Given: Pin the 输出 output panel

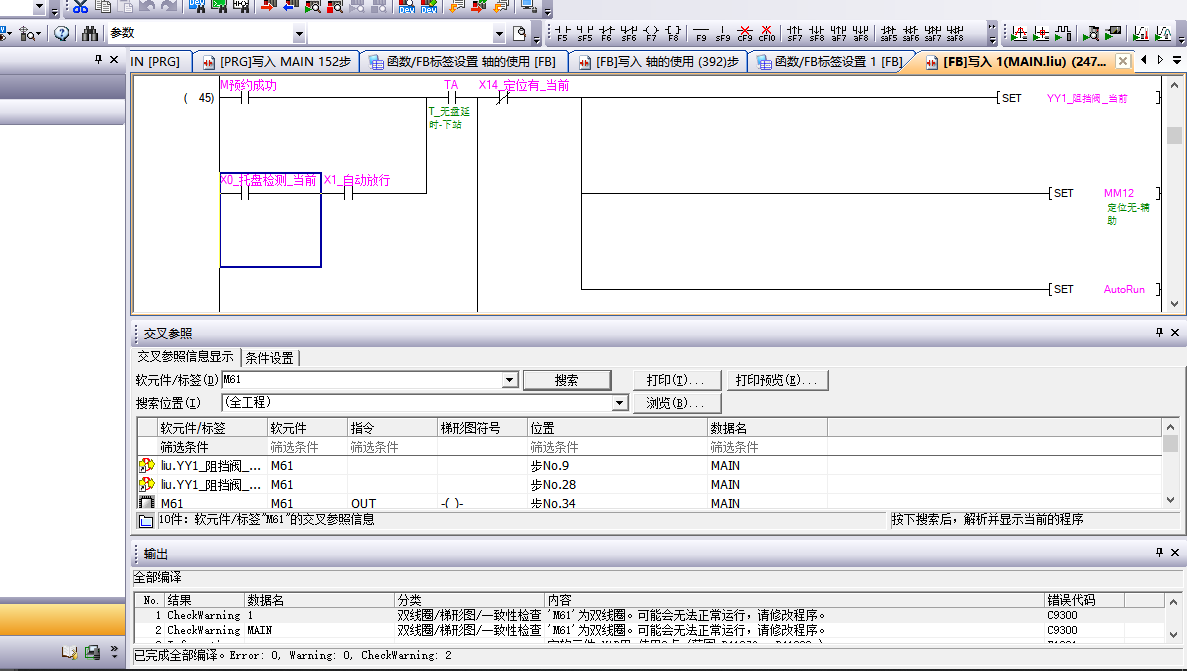Looking at the screenshot, I should click(x=1159, y=553).
